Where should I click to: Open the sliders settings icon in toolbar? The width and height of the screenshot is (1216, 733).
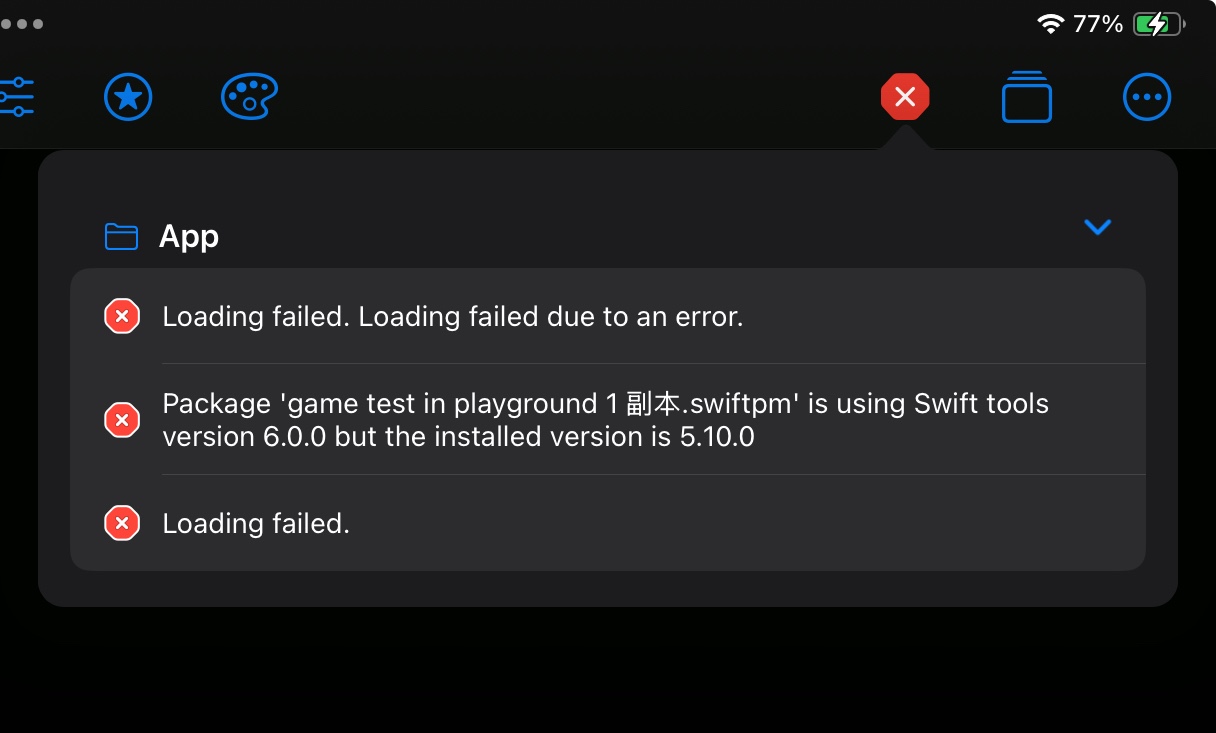pyautogui.click(x=16, y=97)
